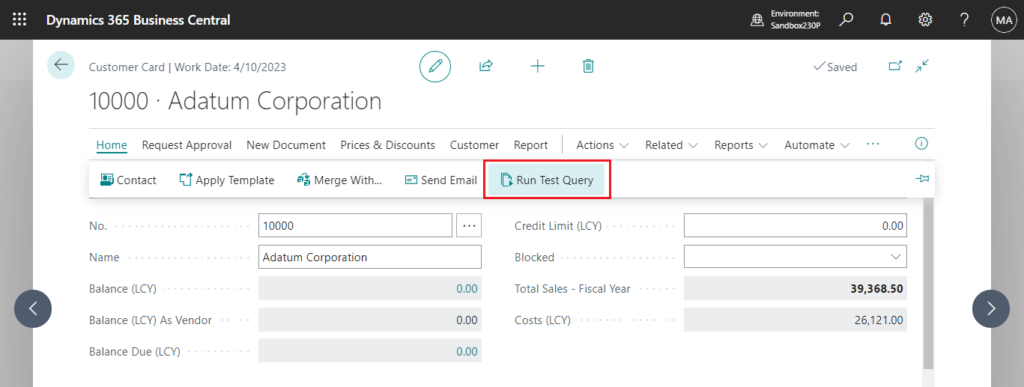1024x387 pixels.
Task: Open the settings gear
Action: coord(925,20)
